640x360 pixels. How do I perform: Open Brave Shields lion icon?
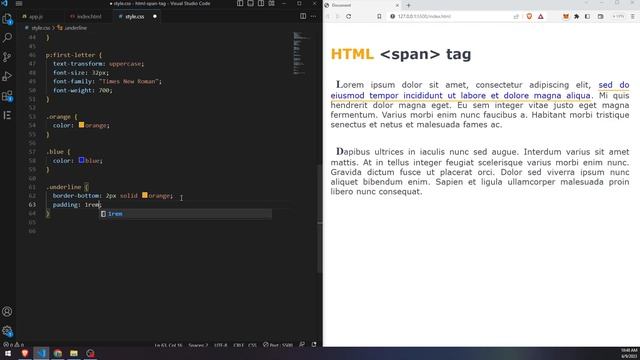pyautogui.click(x=529, y=16)
